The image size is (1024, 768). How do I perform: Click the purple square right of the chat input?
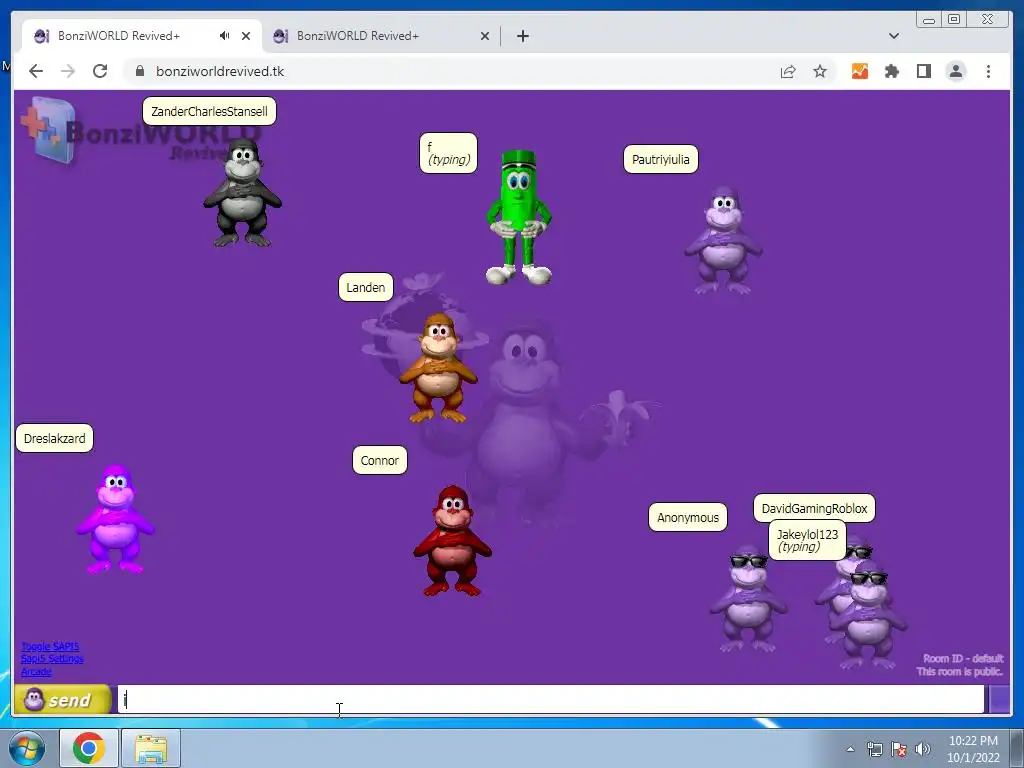coord(999,699)
